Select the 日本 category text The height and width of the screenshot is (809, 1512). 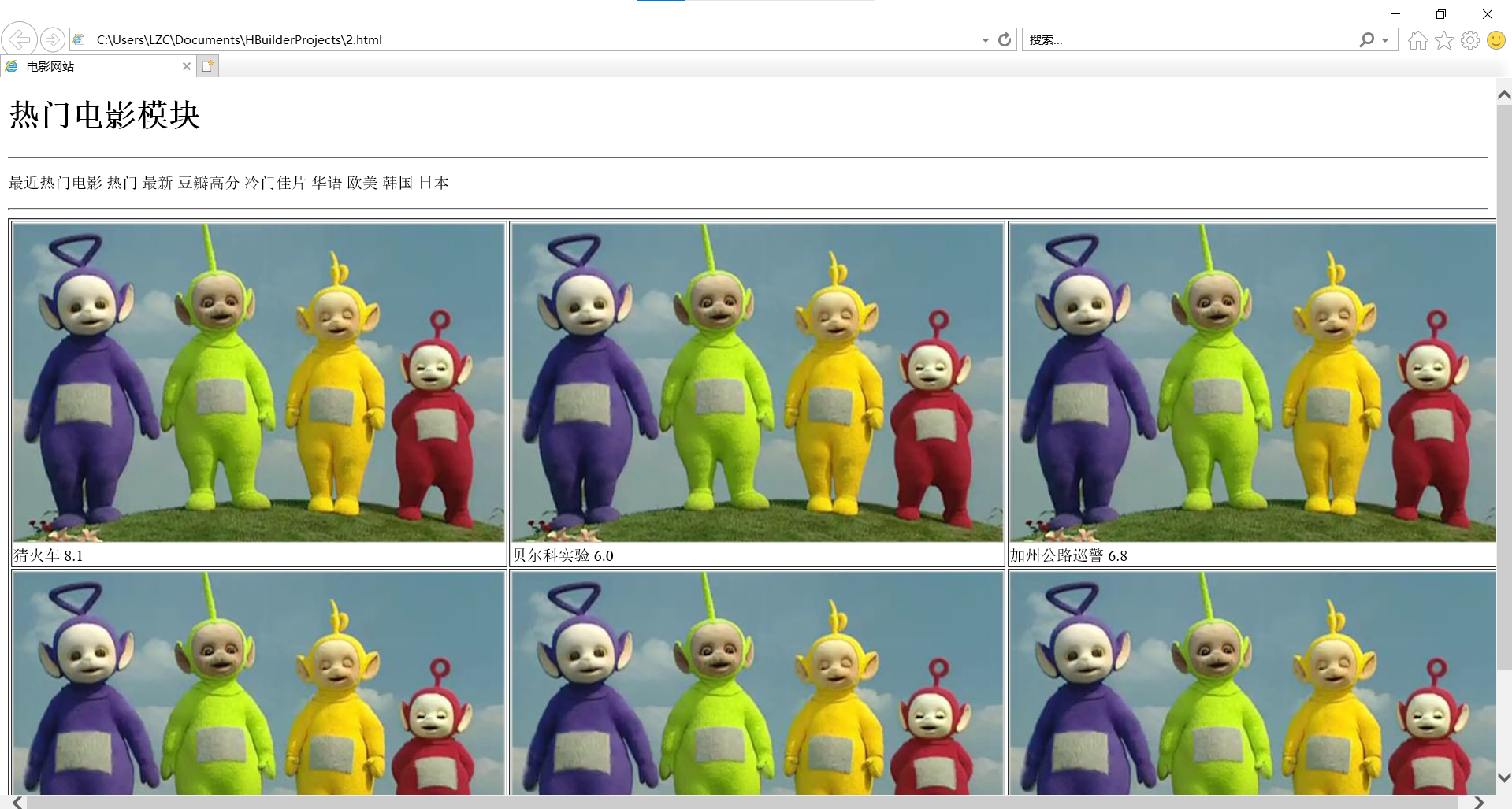tap(433, 183)
